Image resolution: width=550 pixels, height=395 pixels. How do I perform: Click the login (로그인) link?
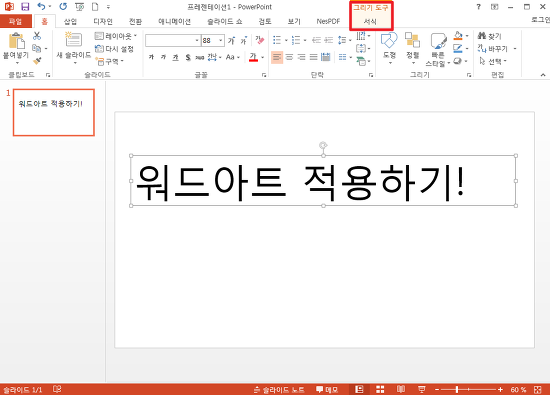point(541,20)
